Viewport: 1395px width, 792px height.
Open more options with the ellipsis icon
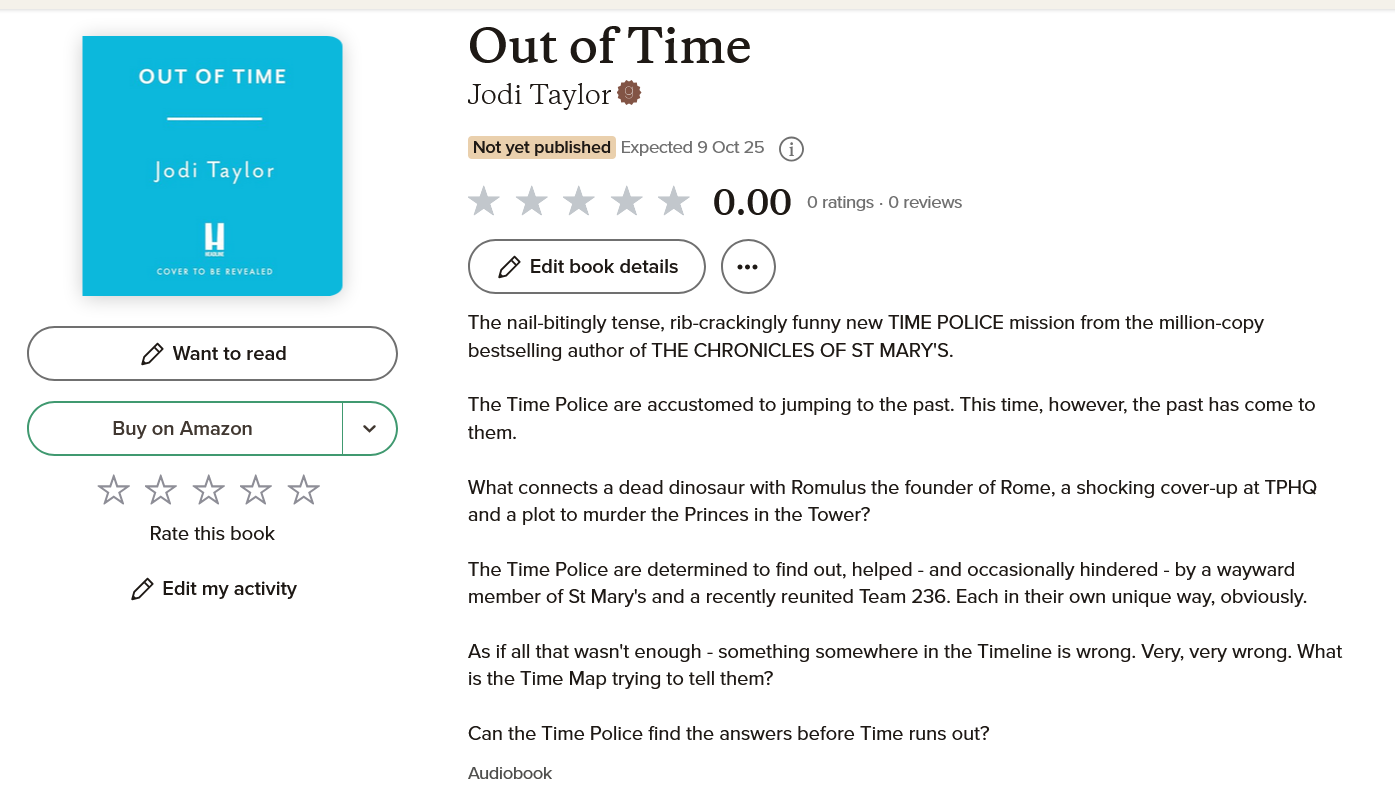coord(748,266)
